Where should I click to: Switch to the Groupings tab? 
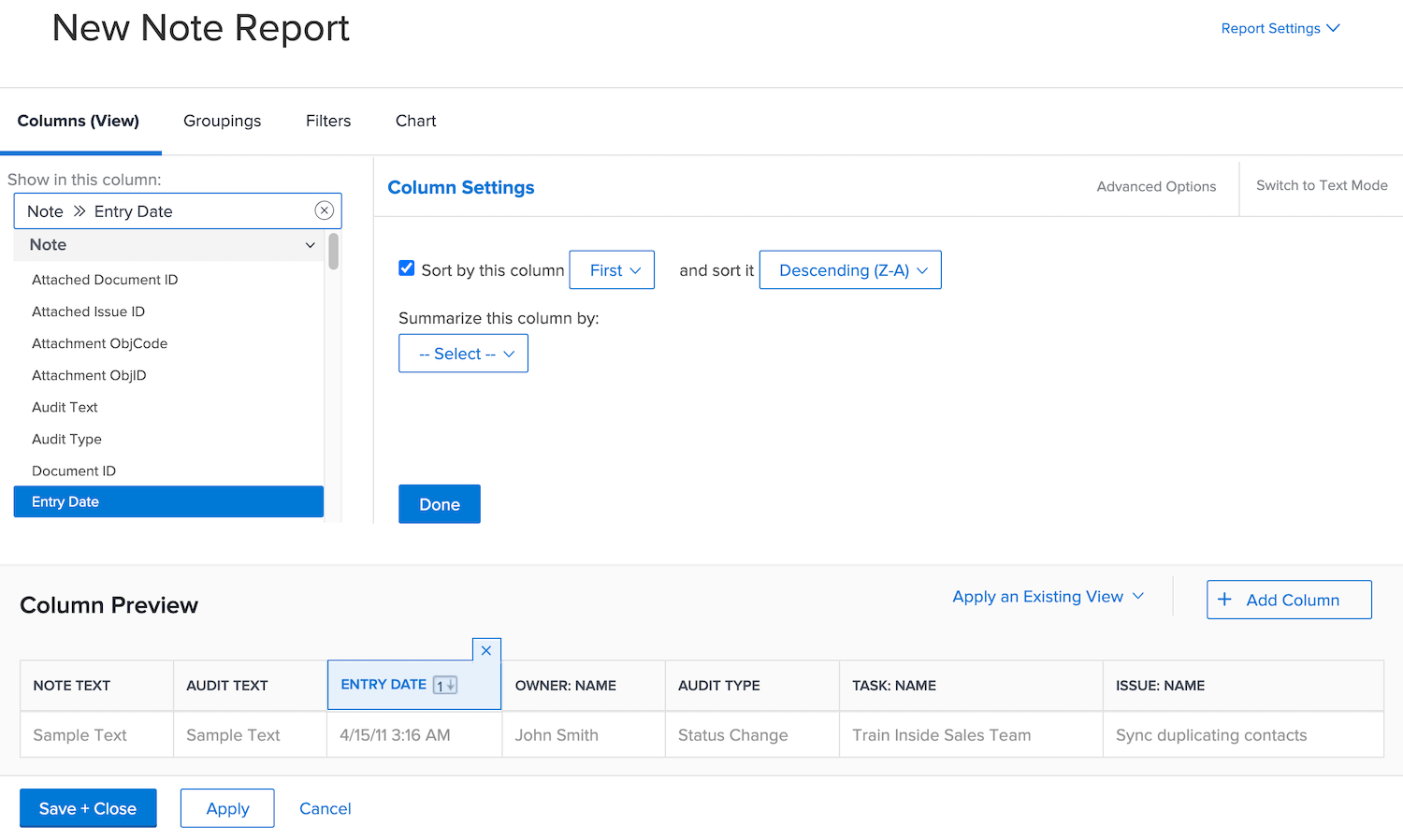(x=222, y=121)
